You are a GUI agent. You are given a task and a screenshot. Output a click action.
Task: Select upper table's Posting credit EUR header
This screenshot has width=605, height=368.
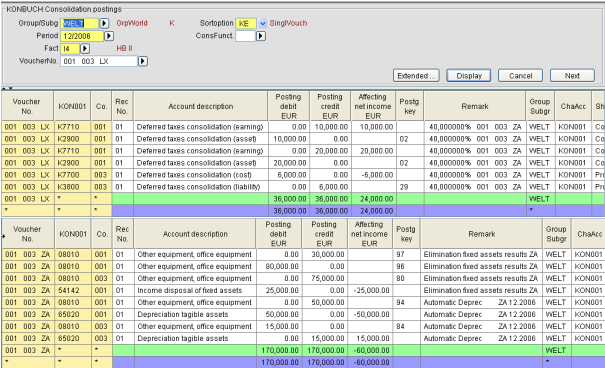point(330,106)
